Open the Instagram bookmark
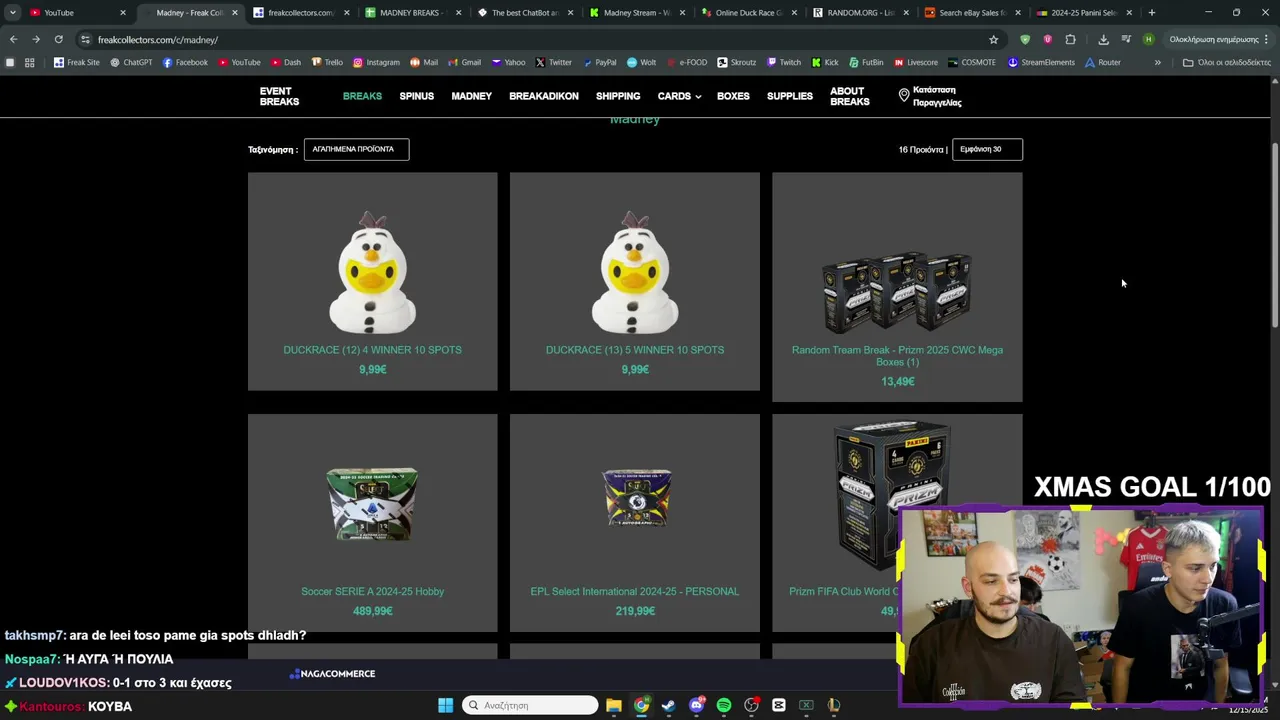This screenshot has height=720, width=1280. pos(376,62)
